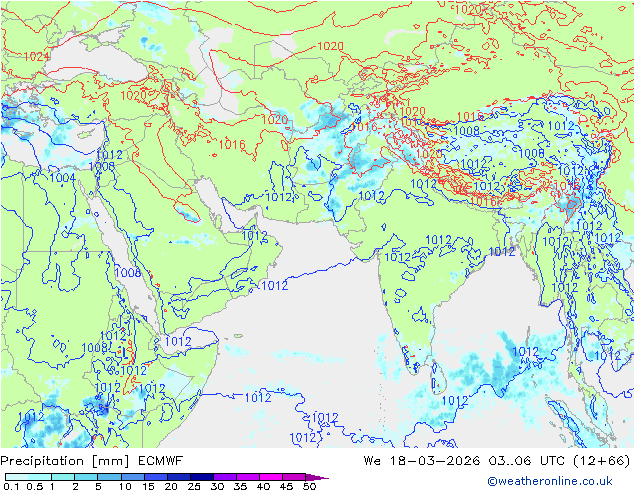634x490 pixels.
Task: Click the '1024' isobar label
Action: tap(37, 57)
